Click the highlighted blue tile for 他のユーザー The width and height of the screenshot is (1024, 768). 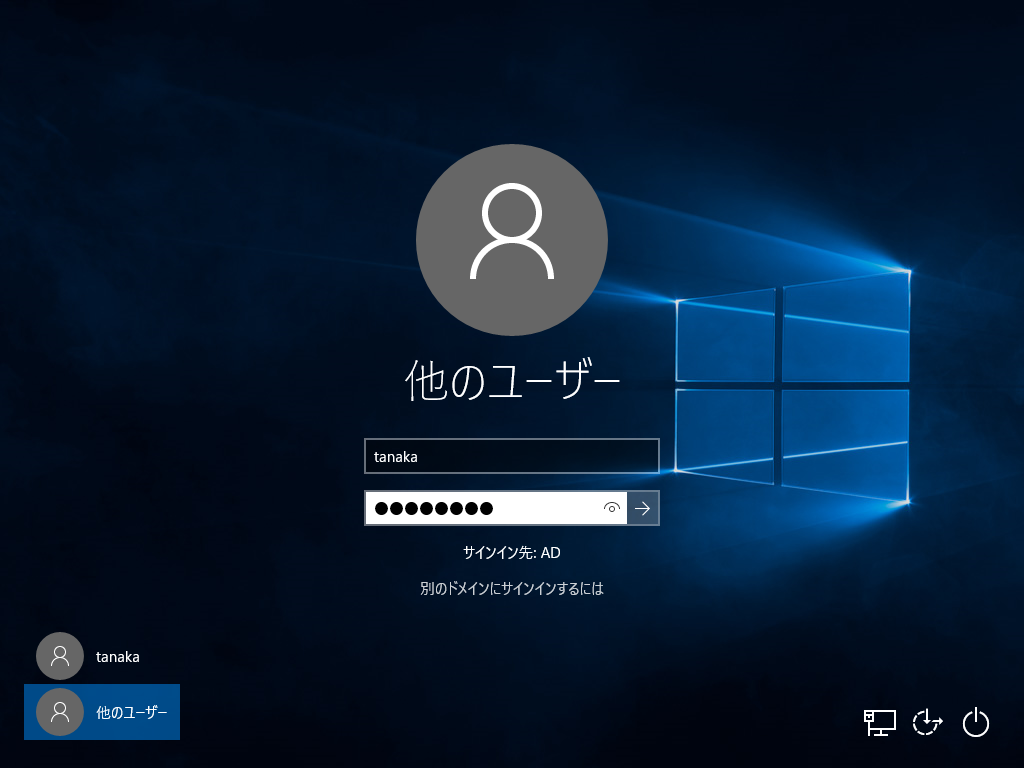click(x=102, y=712)
